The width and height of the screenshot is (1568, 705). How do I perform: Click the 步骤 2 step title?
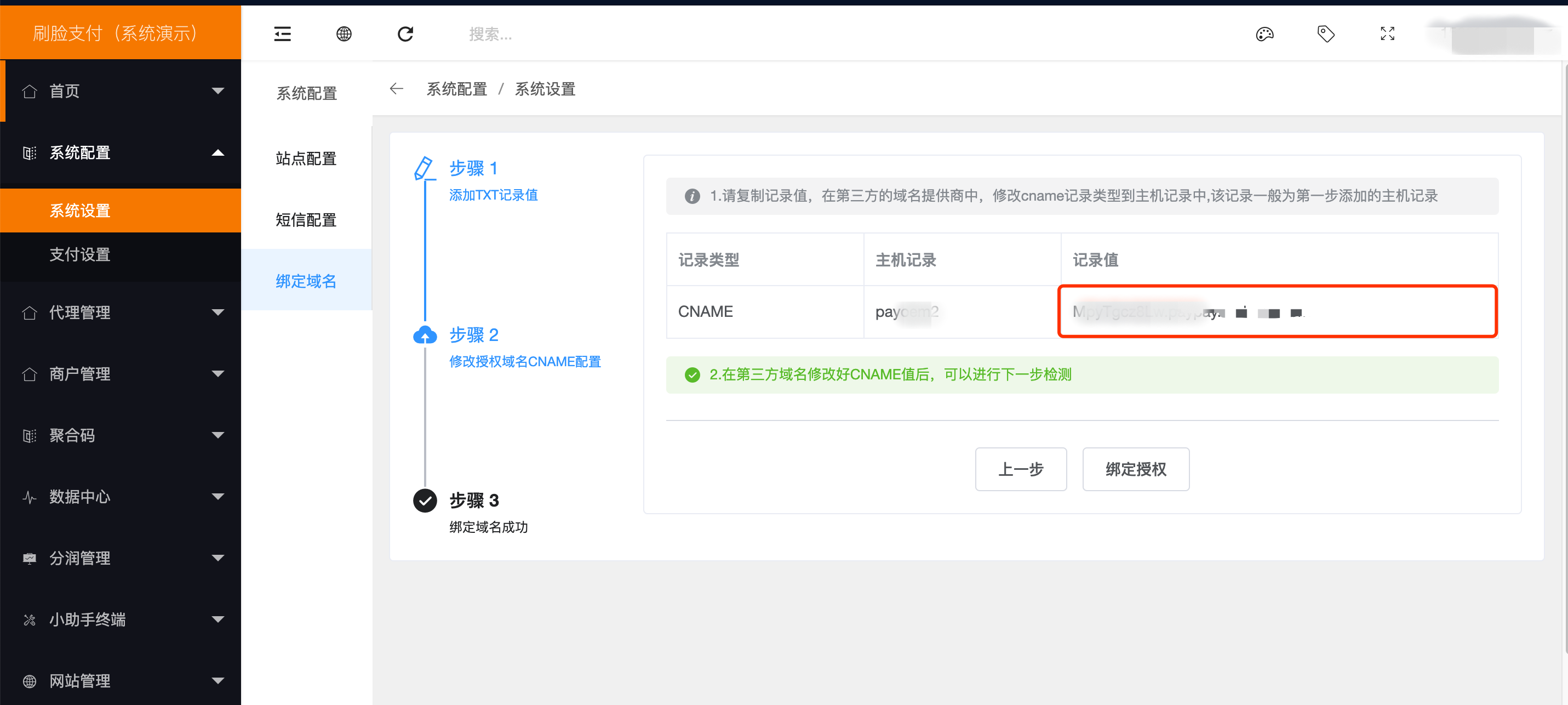tap(473, 334)
